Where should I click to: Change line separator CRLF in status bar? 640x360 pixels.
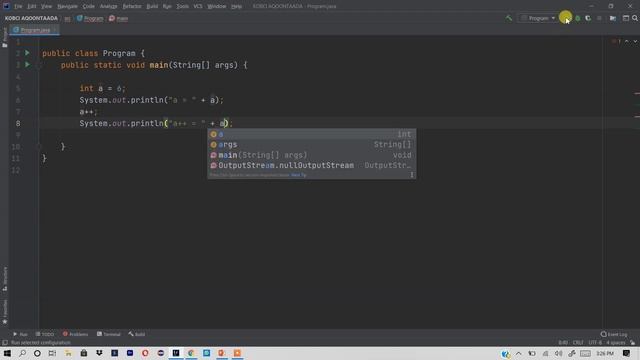pyautogui.click(x=578, y=342)
